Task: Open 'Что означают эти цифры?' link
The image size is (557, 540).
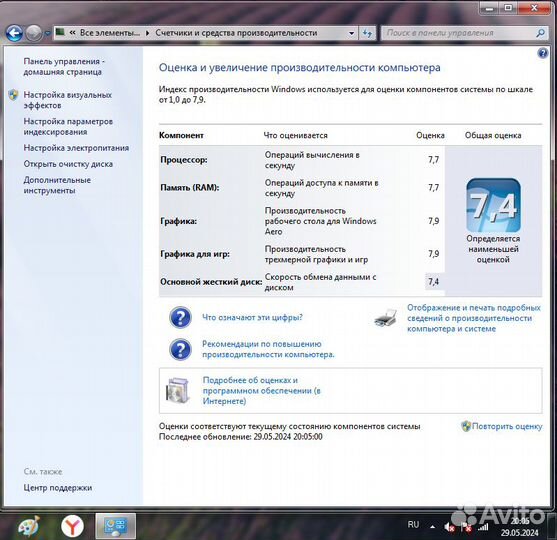Action: (252, 317)
